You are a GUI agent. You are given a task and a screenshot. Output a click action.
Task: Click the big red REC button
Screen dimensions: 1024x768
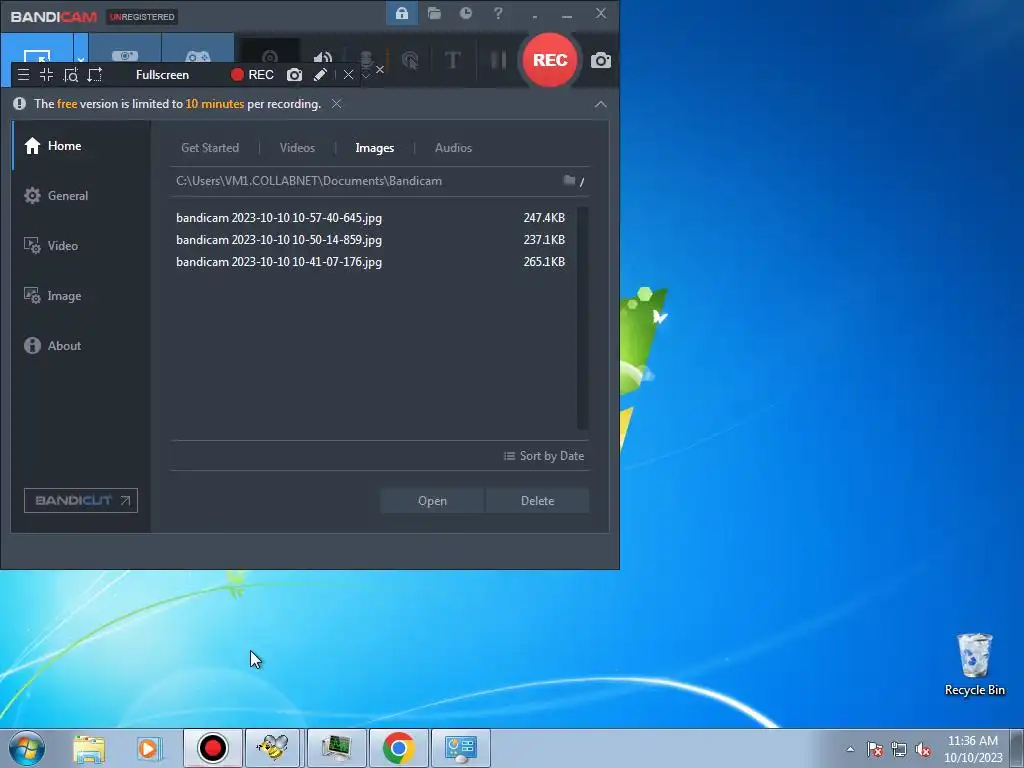click(x=550, y=60)
